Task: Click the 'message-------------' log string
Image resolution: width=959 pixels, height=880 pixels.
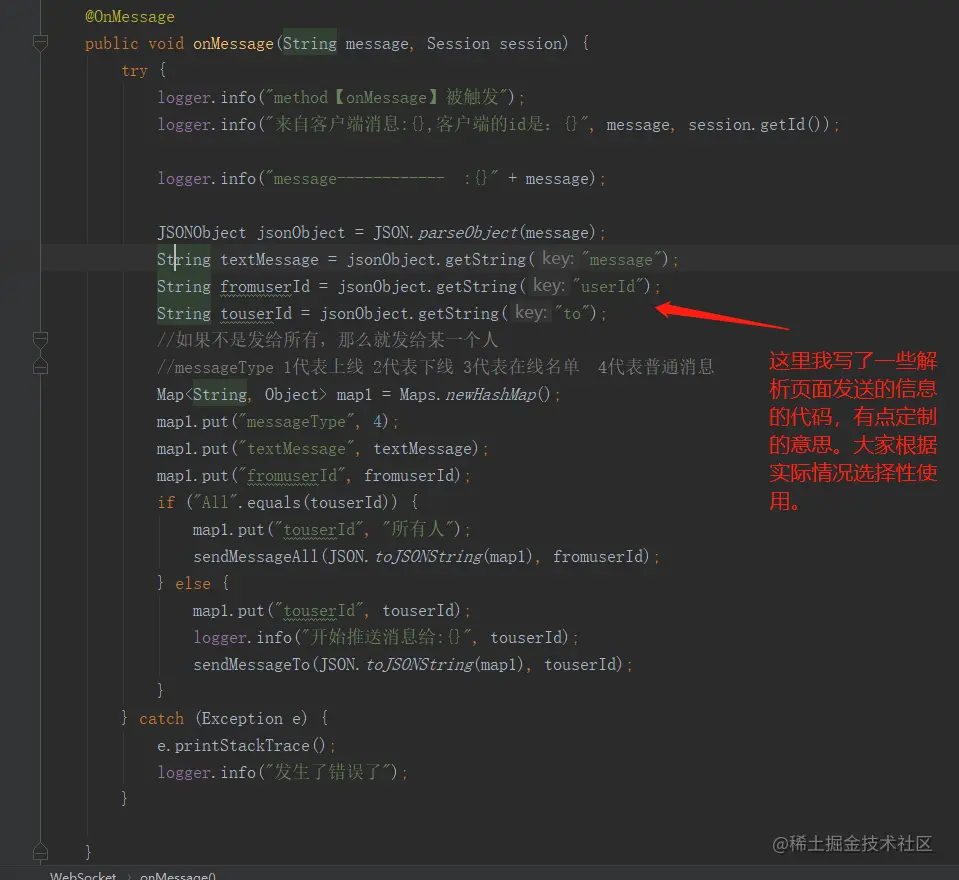Action: 381,179
